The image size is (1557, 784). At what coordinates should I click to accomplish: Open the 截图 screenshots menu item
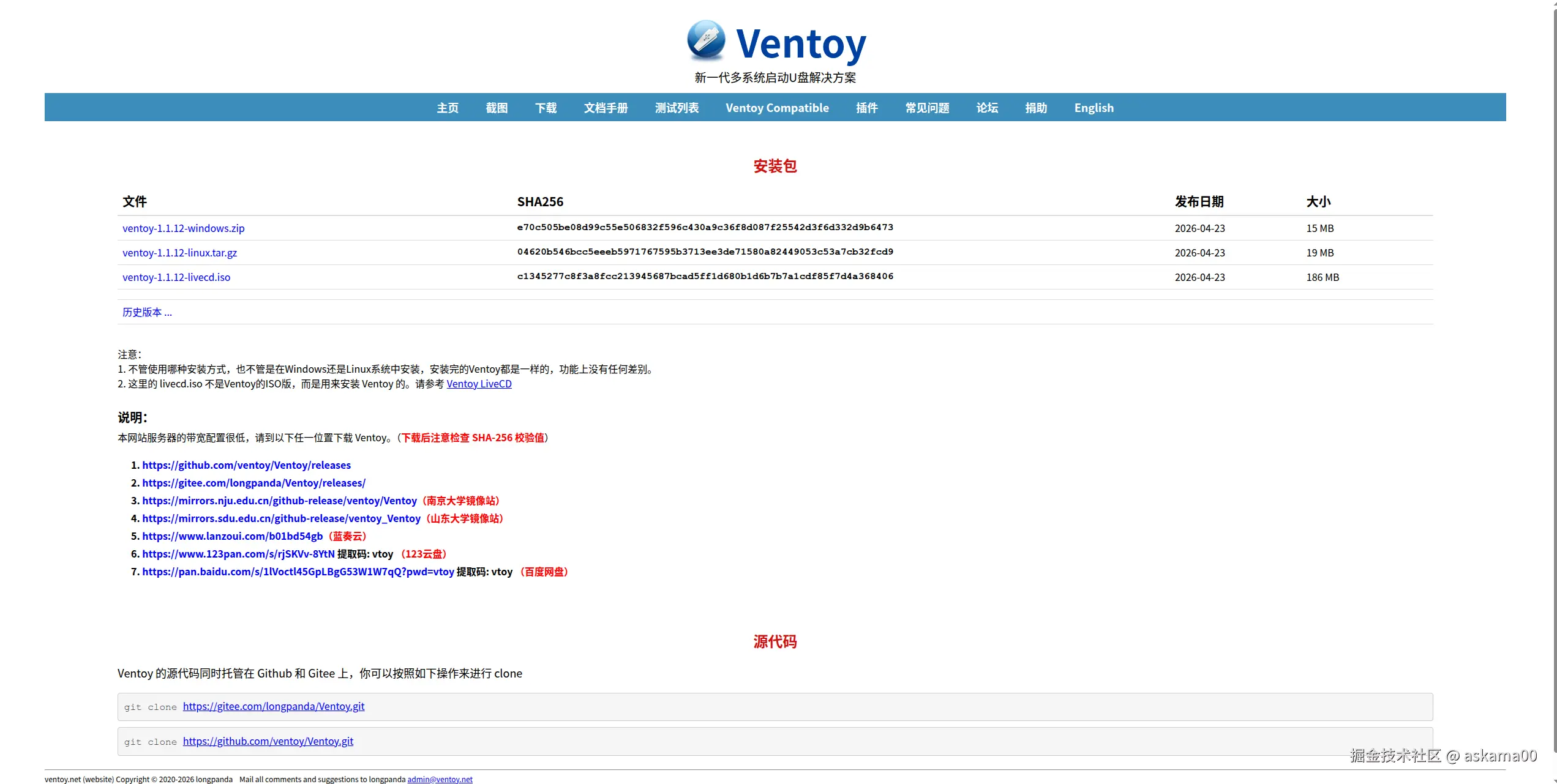tap(497, 108)
